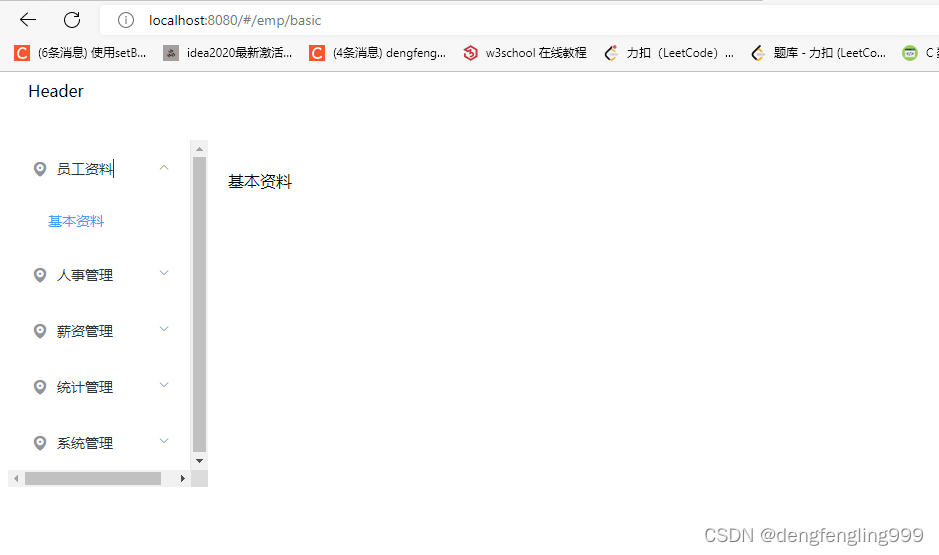
Task: Open the 力扣 (LeetCode) bookmark
Action: (668, 53)
